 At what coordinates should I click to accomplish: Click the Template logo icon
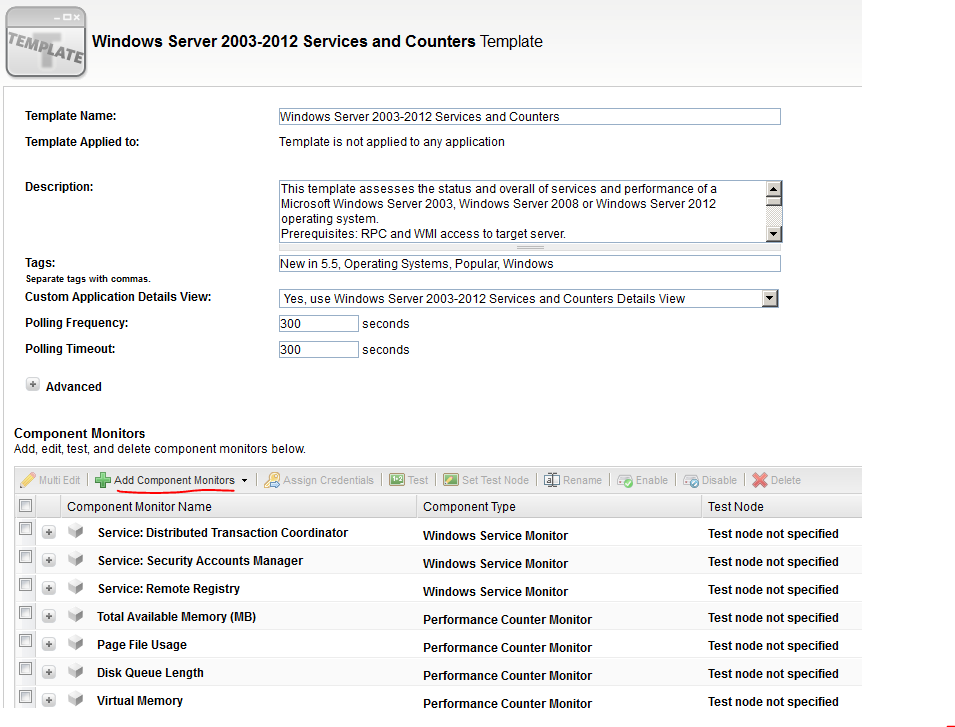[46, 42]
